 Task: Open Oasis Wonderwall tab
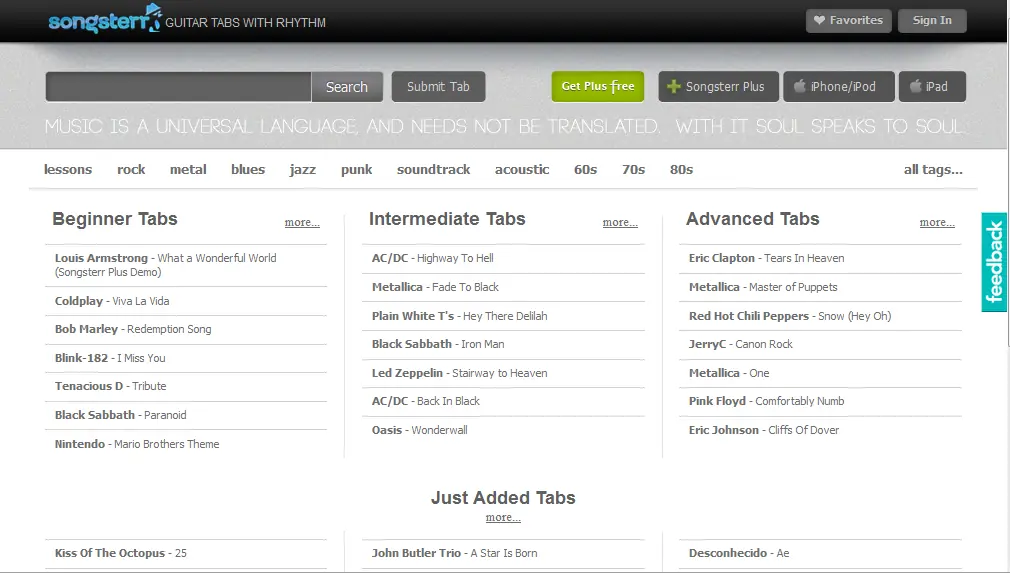pyautogui.click(x=419, y=430)
